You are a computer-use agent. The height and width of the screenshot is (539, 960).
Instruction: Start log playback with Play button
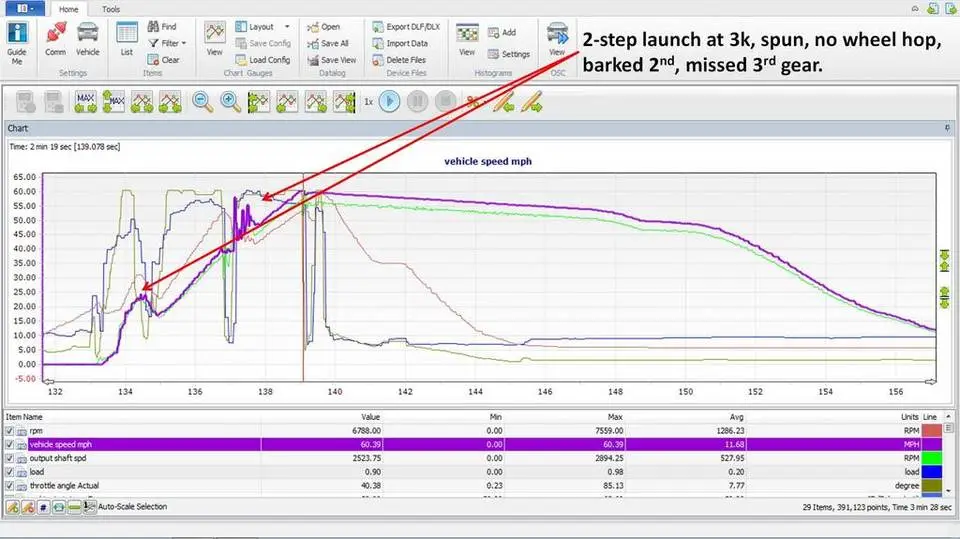(x=389, y=101)
